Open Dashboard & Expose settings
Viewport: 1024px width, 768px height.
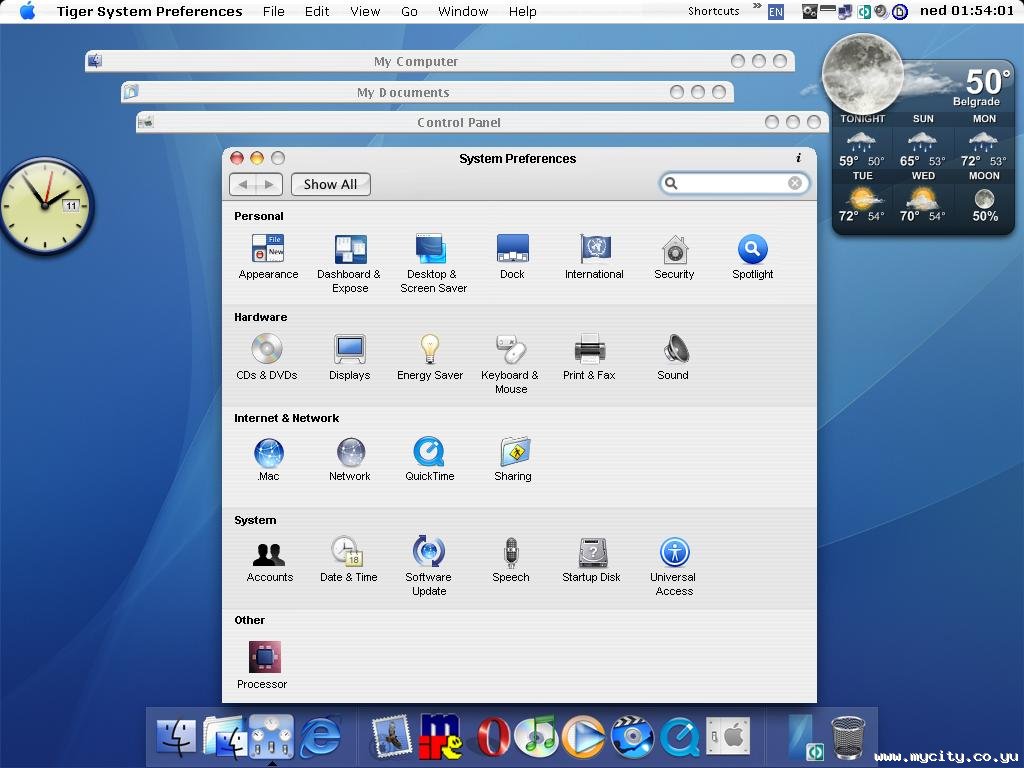tap(350, 250)
